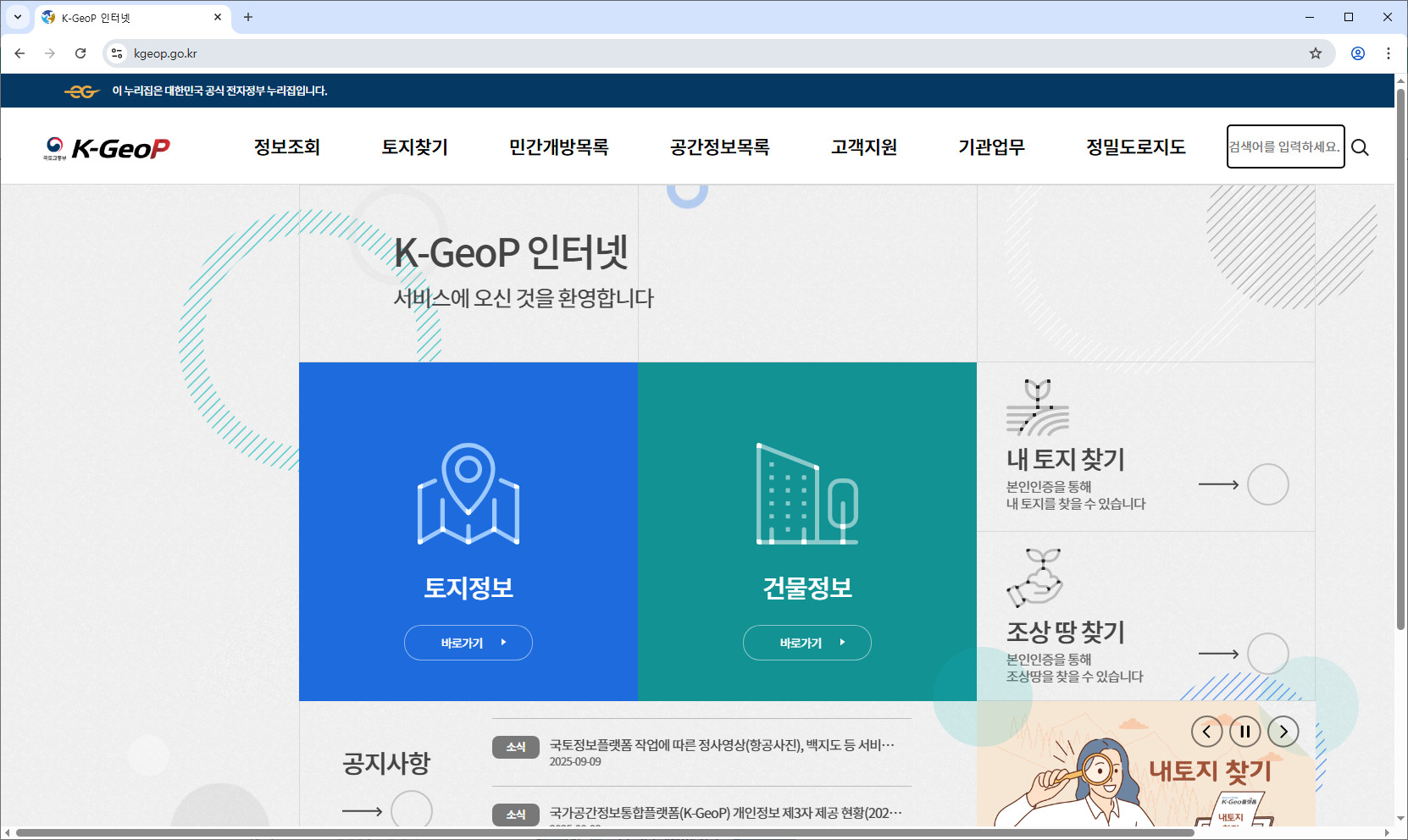
Task: Open the notice about 국토정보플랫폼 작업
Action: [722, 745]
